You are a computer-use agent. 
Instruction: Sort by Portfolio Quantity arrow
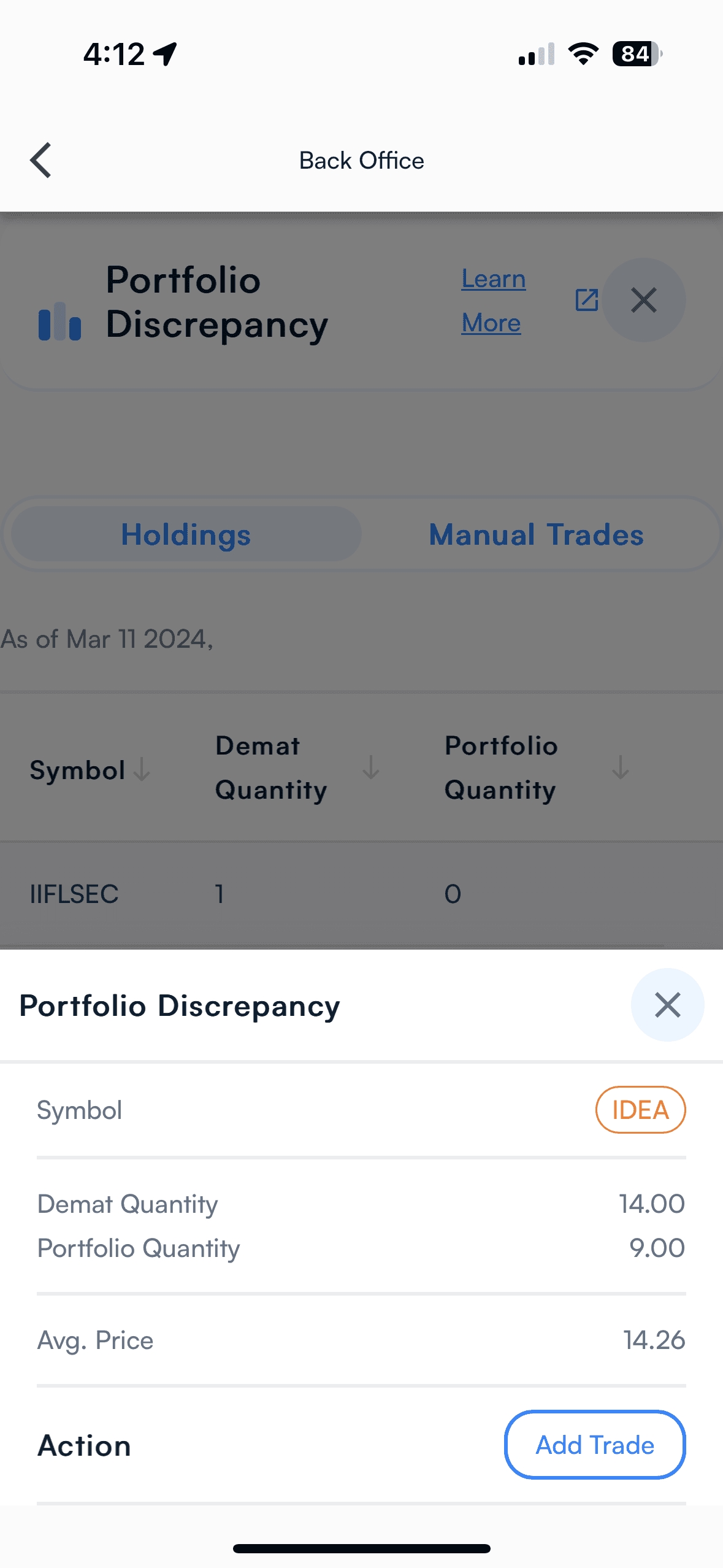pyautogui.click(x=620, y=767)
